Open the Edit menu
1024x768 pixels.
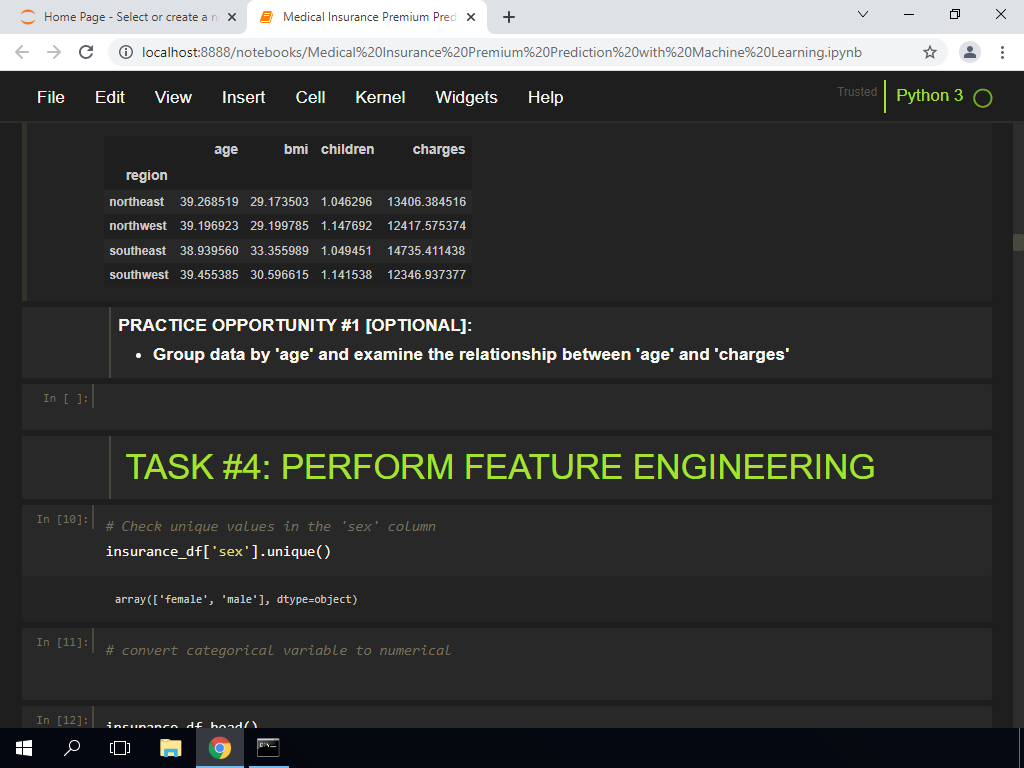tap(110, 97)
